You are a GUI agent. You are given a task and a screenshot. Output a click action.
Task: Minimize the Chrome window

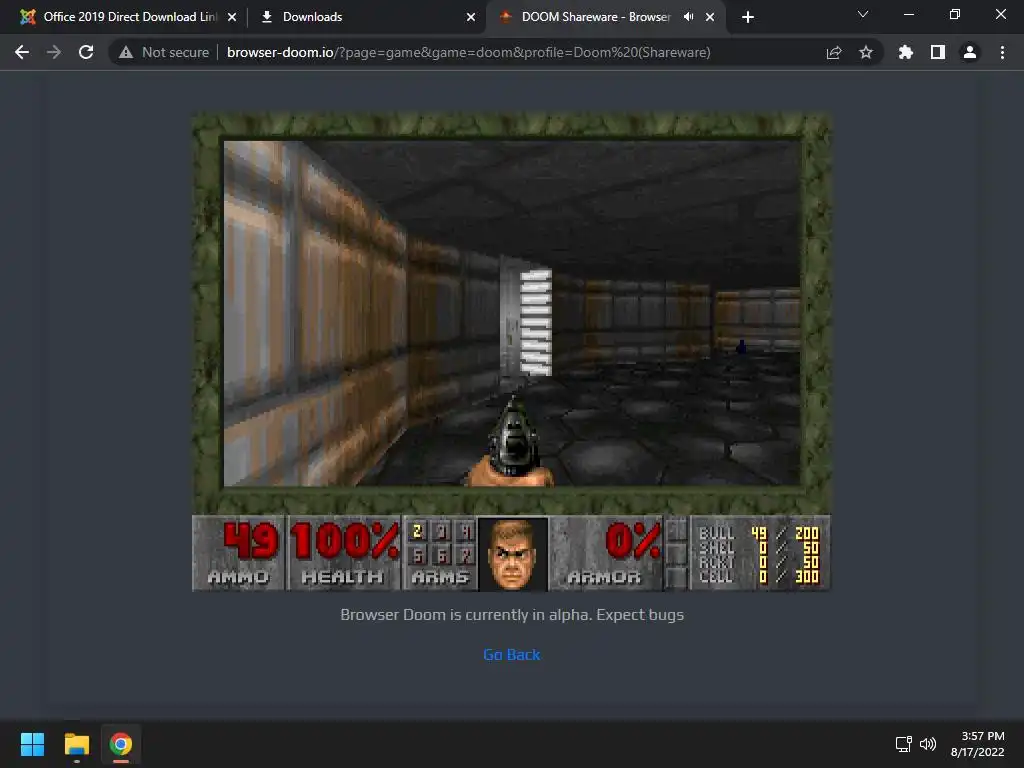[908, 14]
